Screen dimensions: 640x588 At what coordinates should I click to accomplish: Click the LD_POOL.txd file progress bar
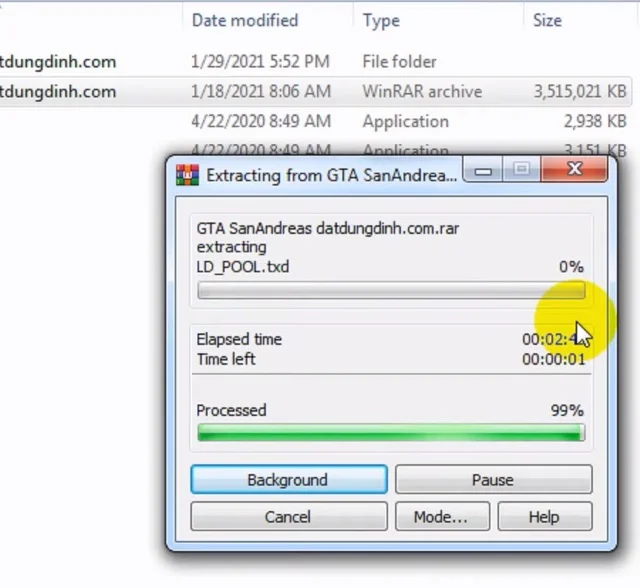(x=391, y=290)
